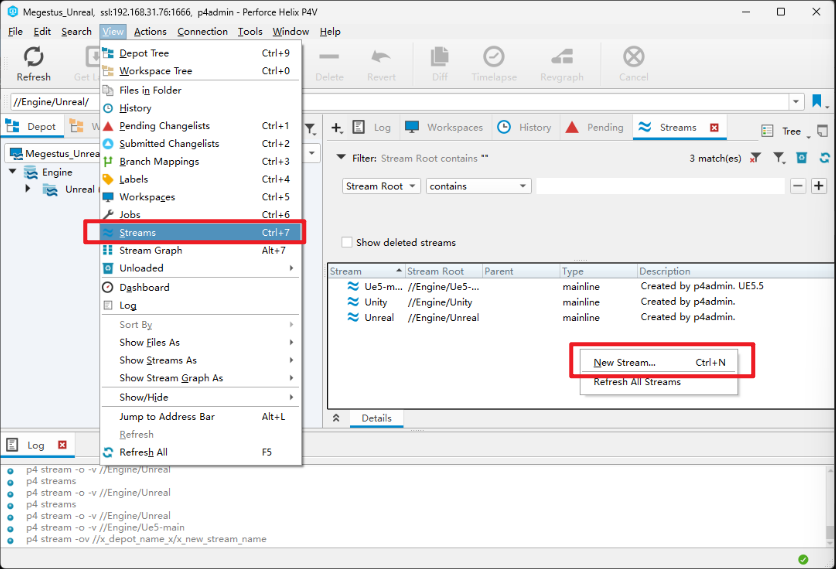Viewport: 836px width, 569px height.
Task: Open the Connection menu
Action: pyautogui.click(x=202, y=31)
